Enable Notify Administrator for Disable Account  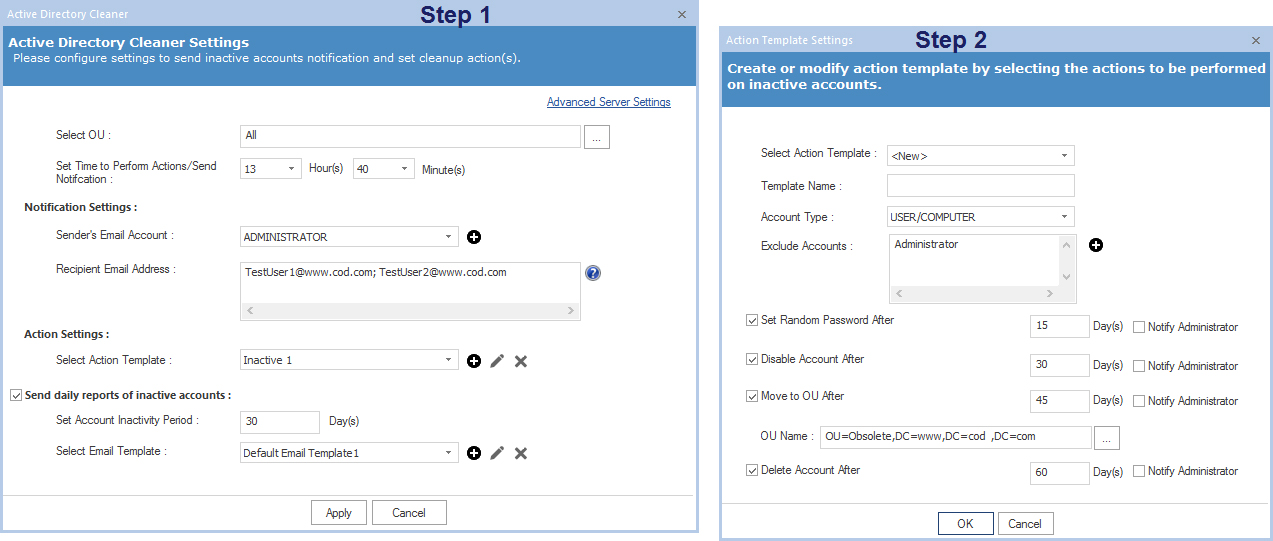tap(1139, 366)
